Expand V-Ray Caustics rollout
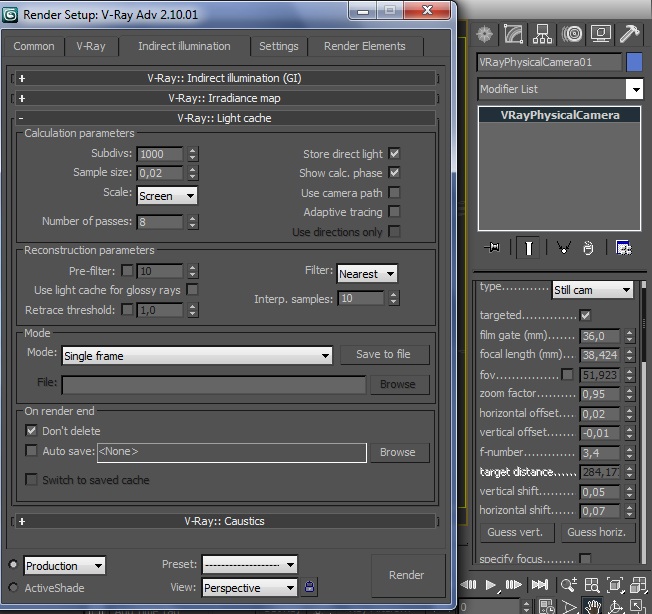 (225, 521)
